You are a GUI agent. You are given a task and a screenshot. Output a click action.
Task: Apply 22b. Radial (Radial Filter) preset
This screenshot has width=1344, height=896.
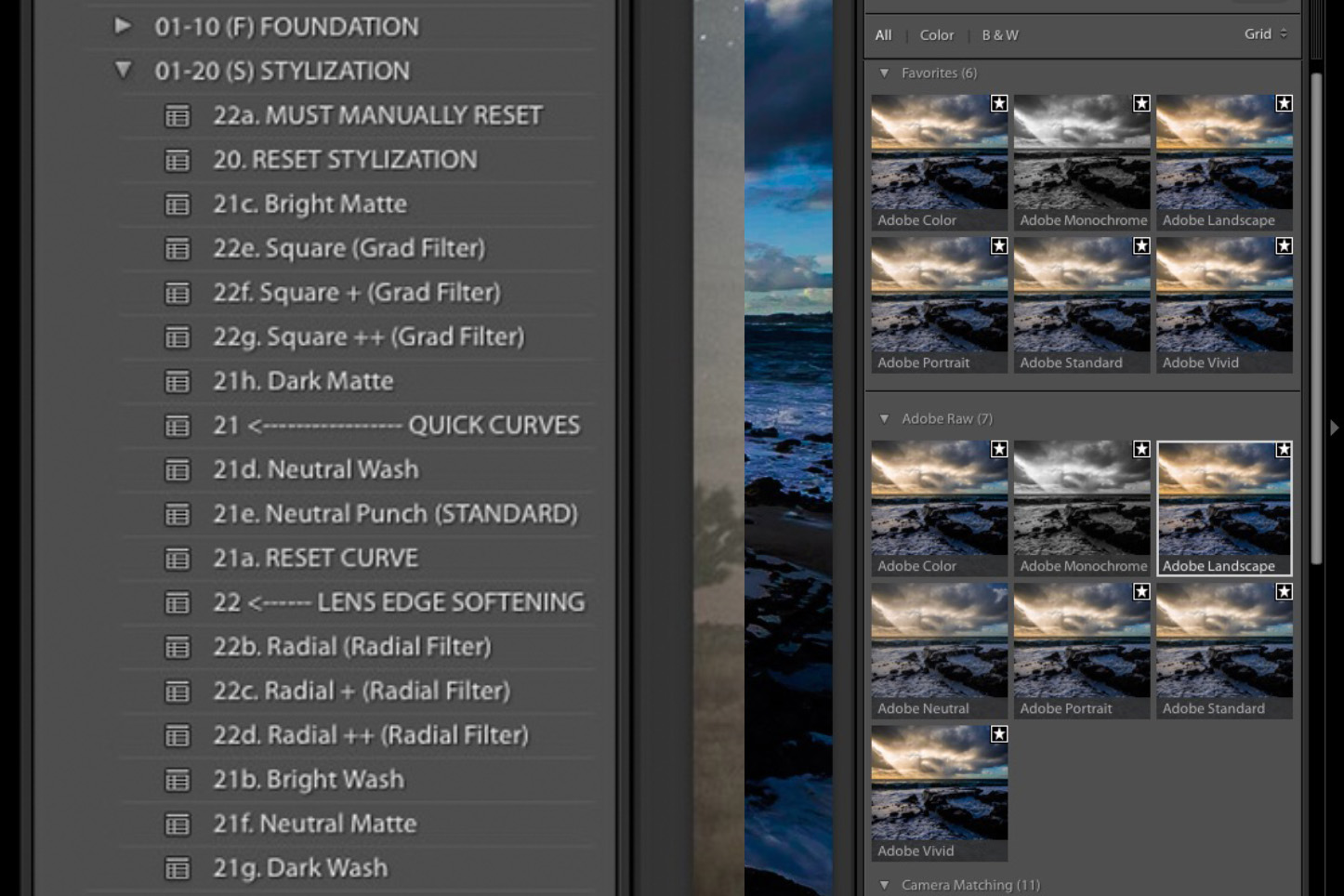tap(351, 647)
